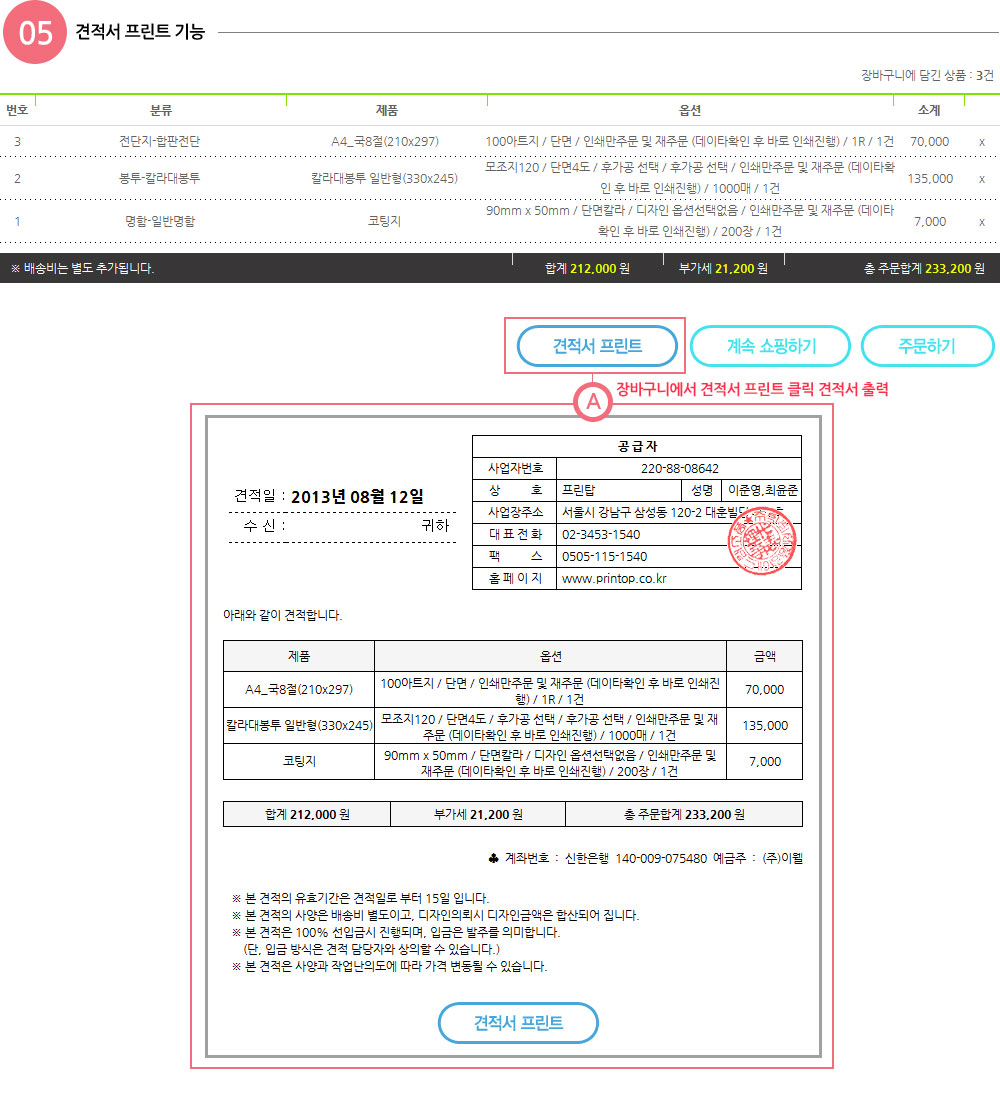Click the 분류 column header
This screenshot has height=1108, width=1000.
point(161,110)
